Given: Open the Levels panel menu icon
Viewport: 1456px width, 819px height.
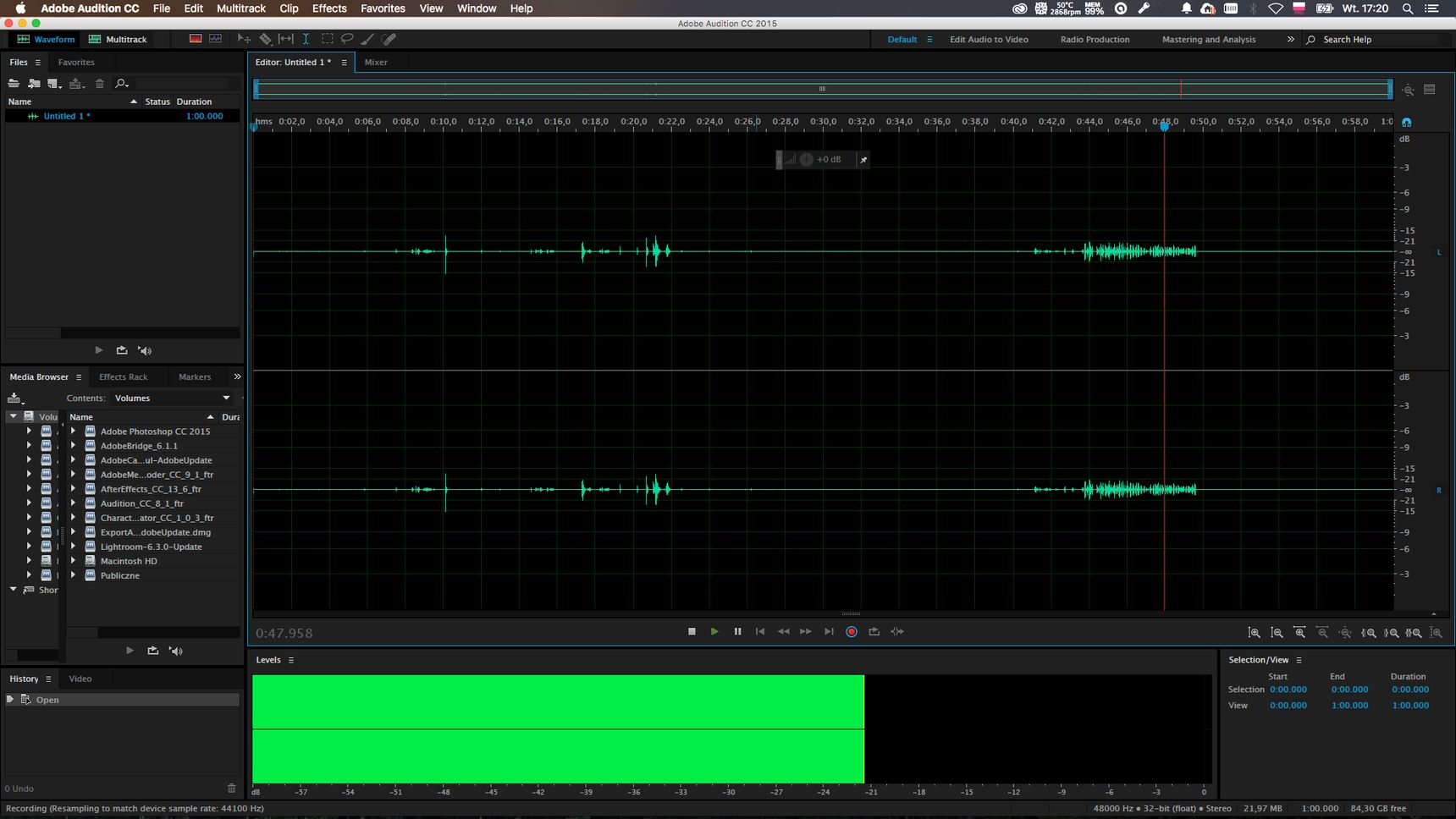Looking at the screenshot, I should click(x=291, y=660).
